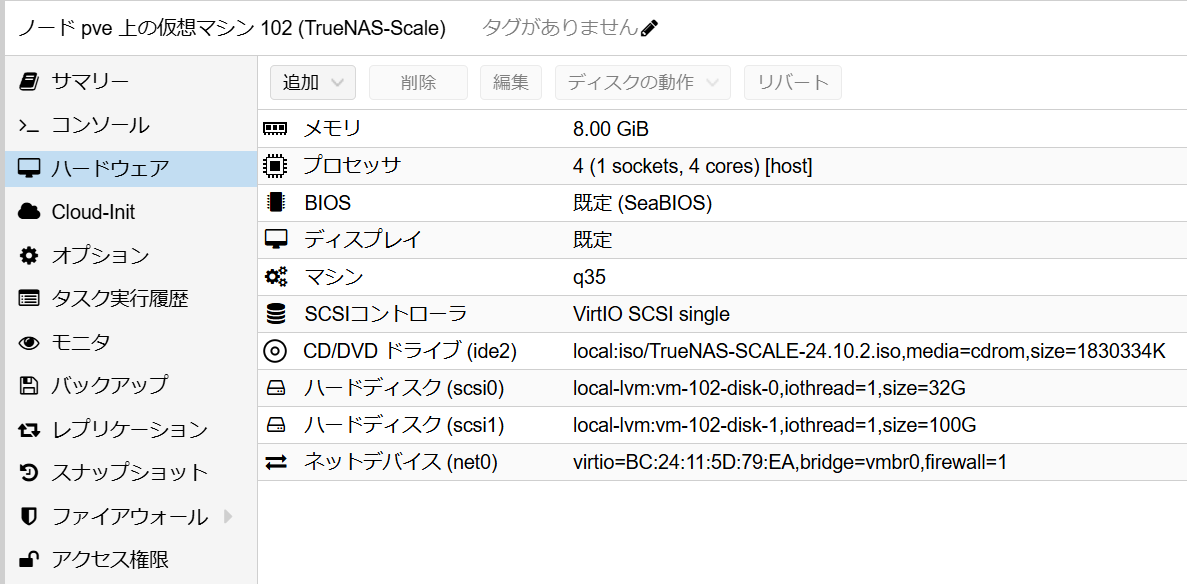Screen dimensions: 1187x584
Task: Click the リバート button
Action: 793,83
